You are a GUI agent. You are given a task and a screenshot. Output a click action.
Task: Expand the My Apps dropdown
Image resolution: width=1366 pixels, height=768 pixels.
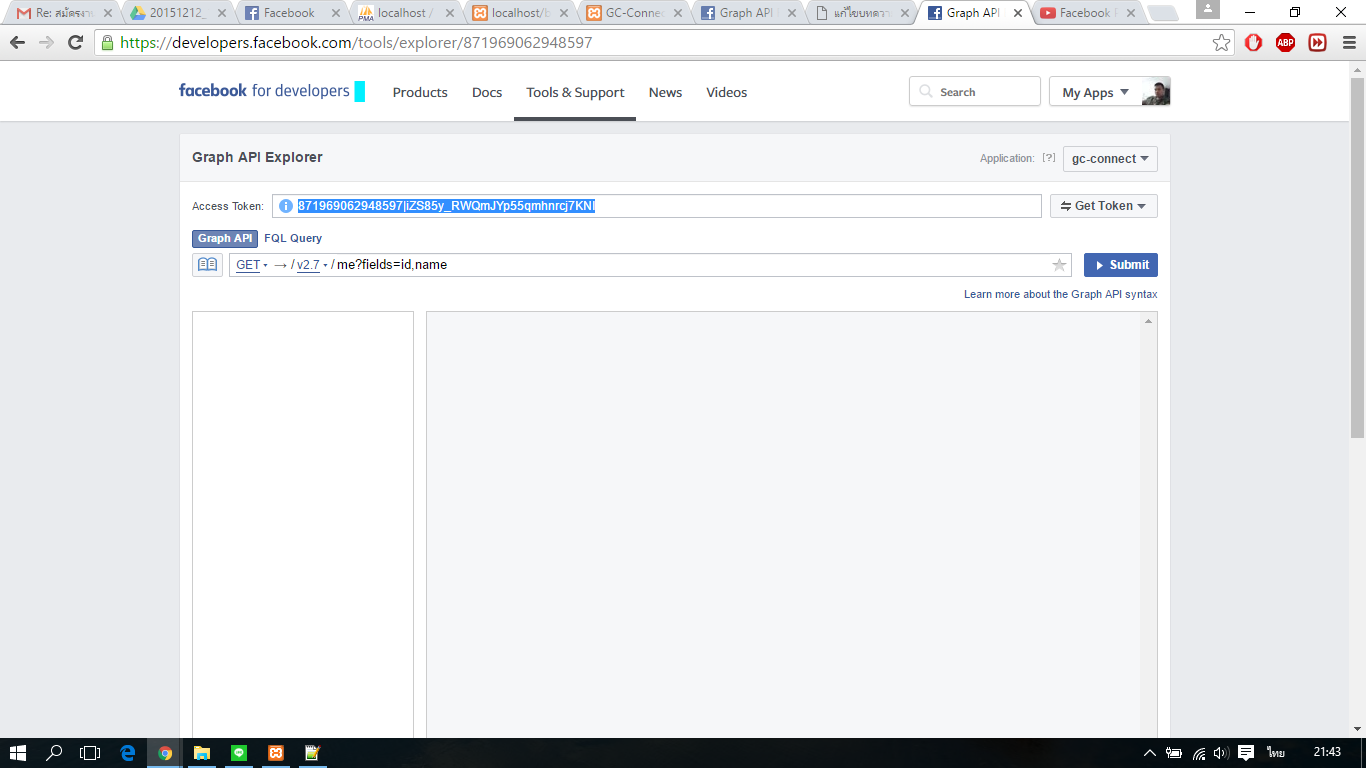coord(1095,92)
